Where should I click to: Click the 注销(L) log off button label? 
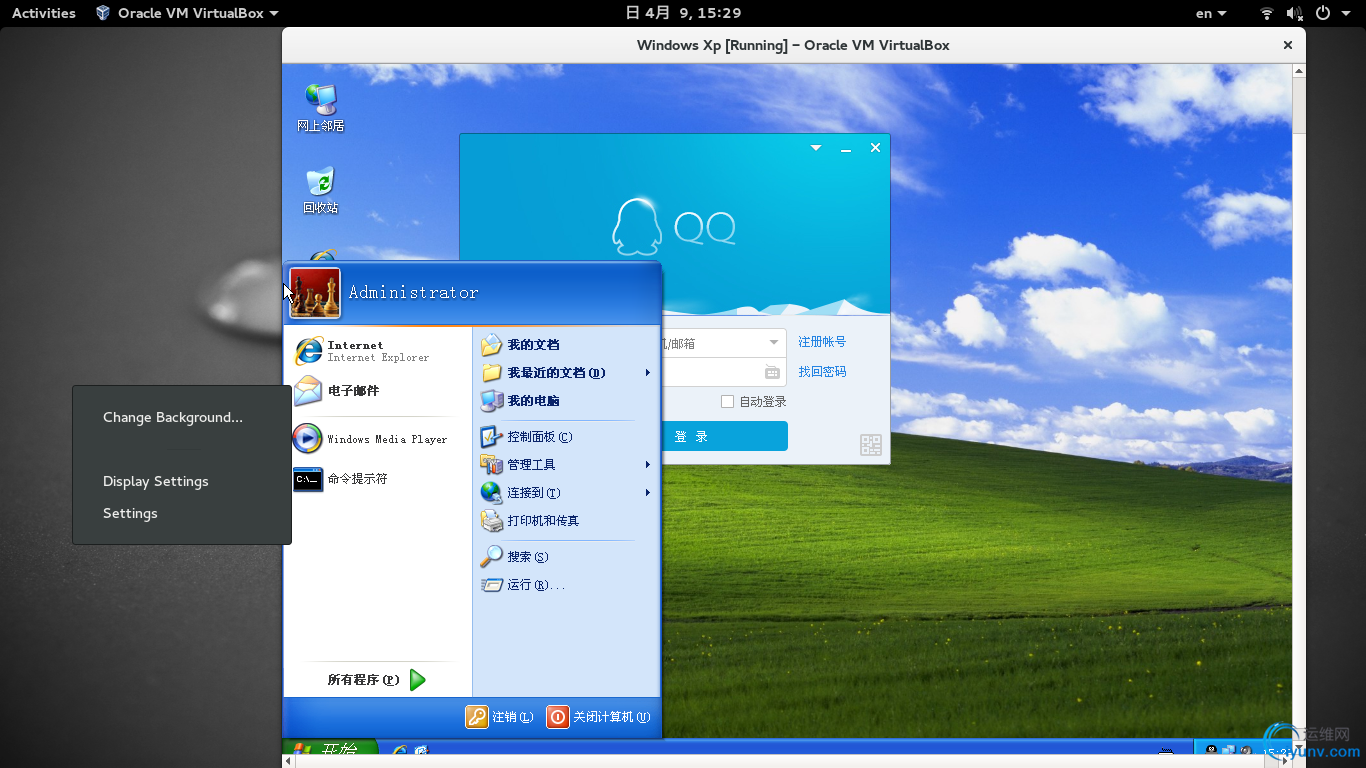pos(512,717)
